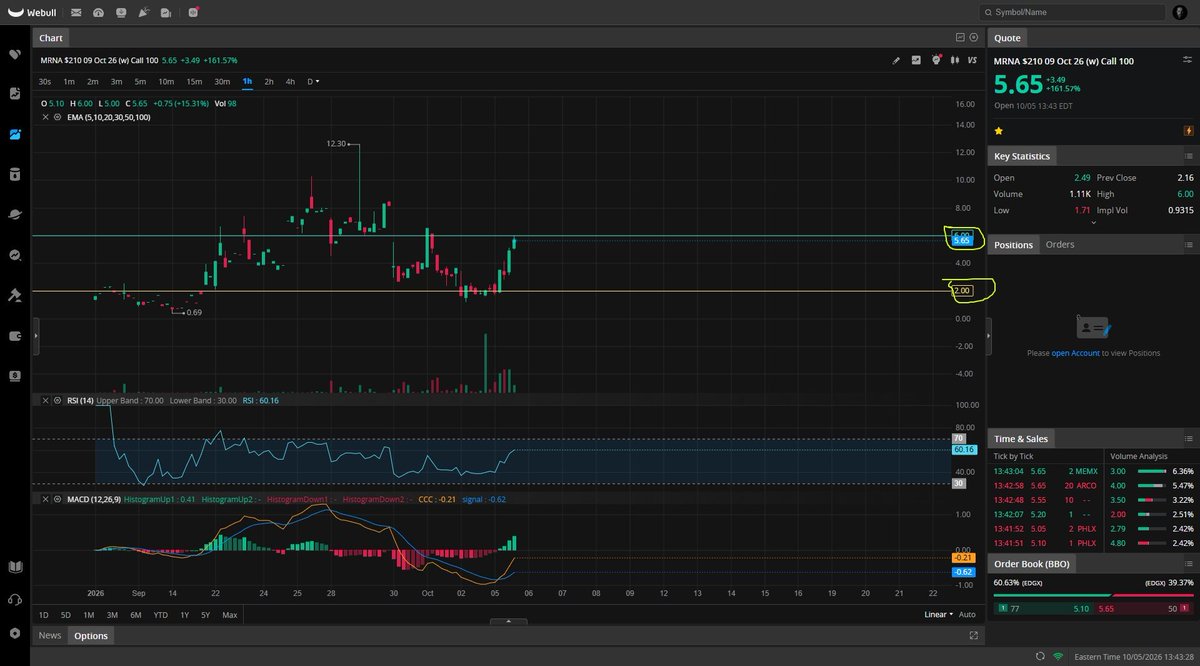This screenshot has height=666, width=1200.
Task: Open the watchlist heart icon in sidebar
Action: click(15, 54)
